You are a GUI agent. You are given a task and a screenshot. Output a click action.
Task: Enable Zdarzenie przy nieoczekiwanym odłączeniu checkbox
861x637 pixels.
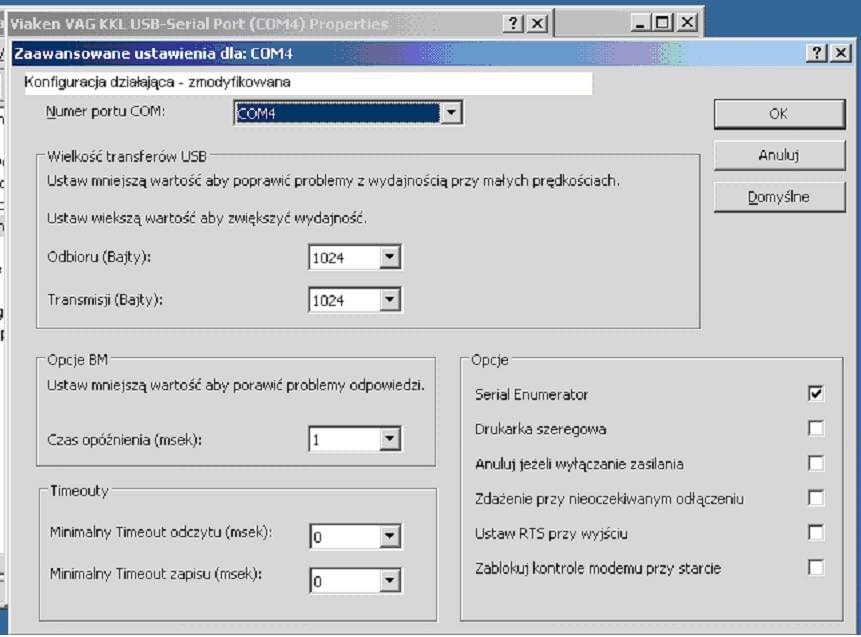click(x=816, y=498)
